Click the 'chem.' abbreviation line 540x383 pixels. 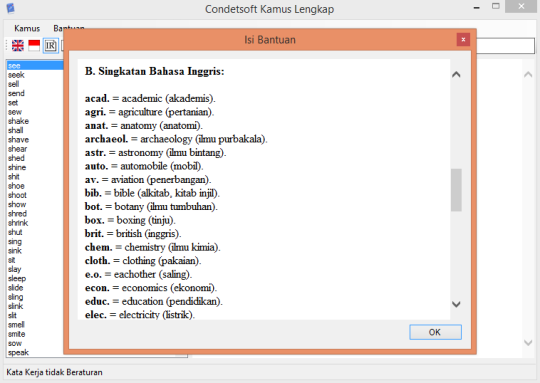pos(153,247)
